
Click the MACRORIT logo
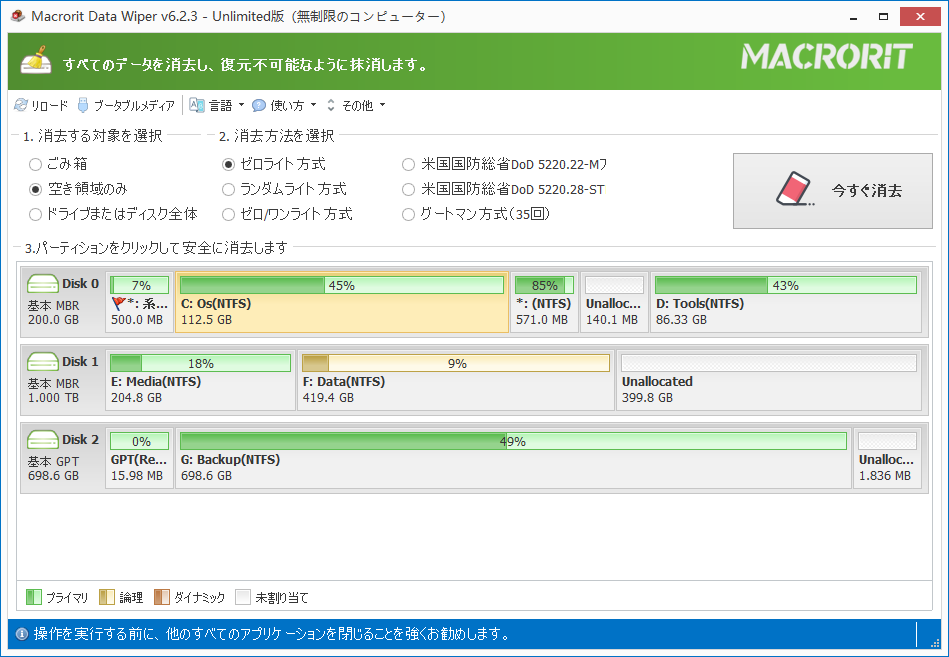827,56
